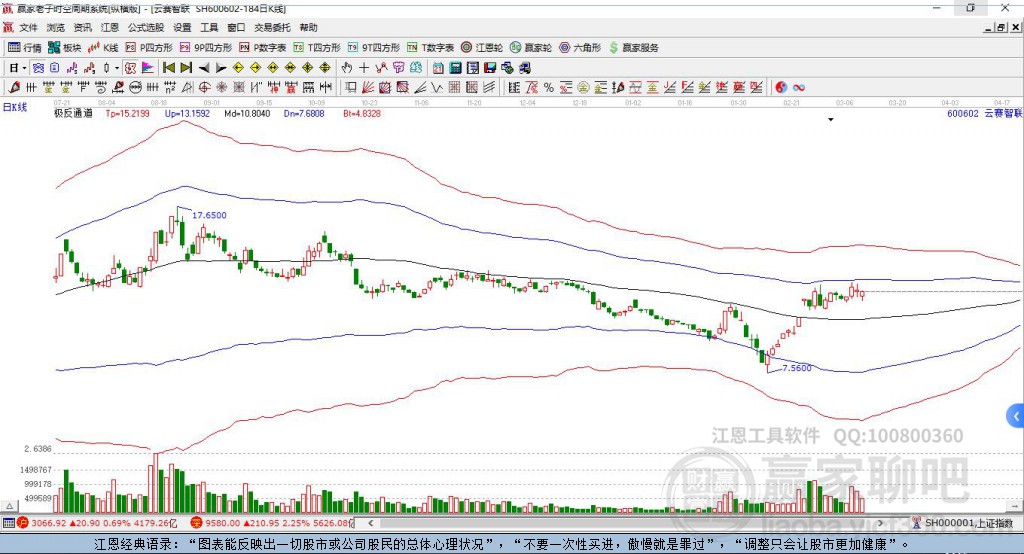The image size is (1024, 554).
Task: Click the red-blue yin-yang icon
Action: click(x=781, y=87)
